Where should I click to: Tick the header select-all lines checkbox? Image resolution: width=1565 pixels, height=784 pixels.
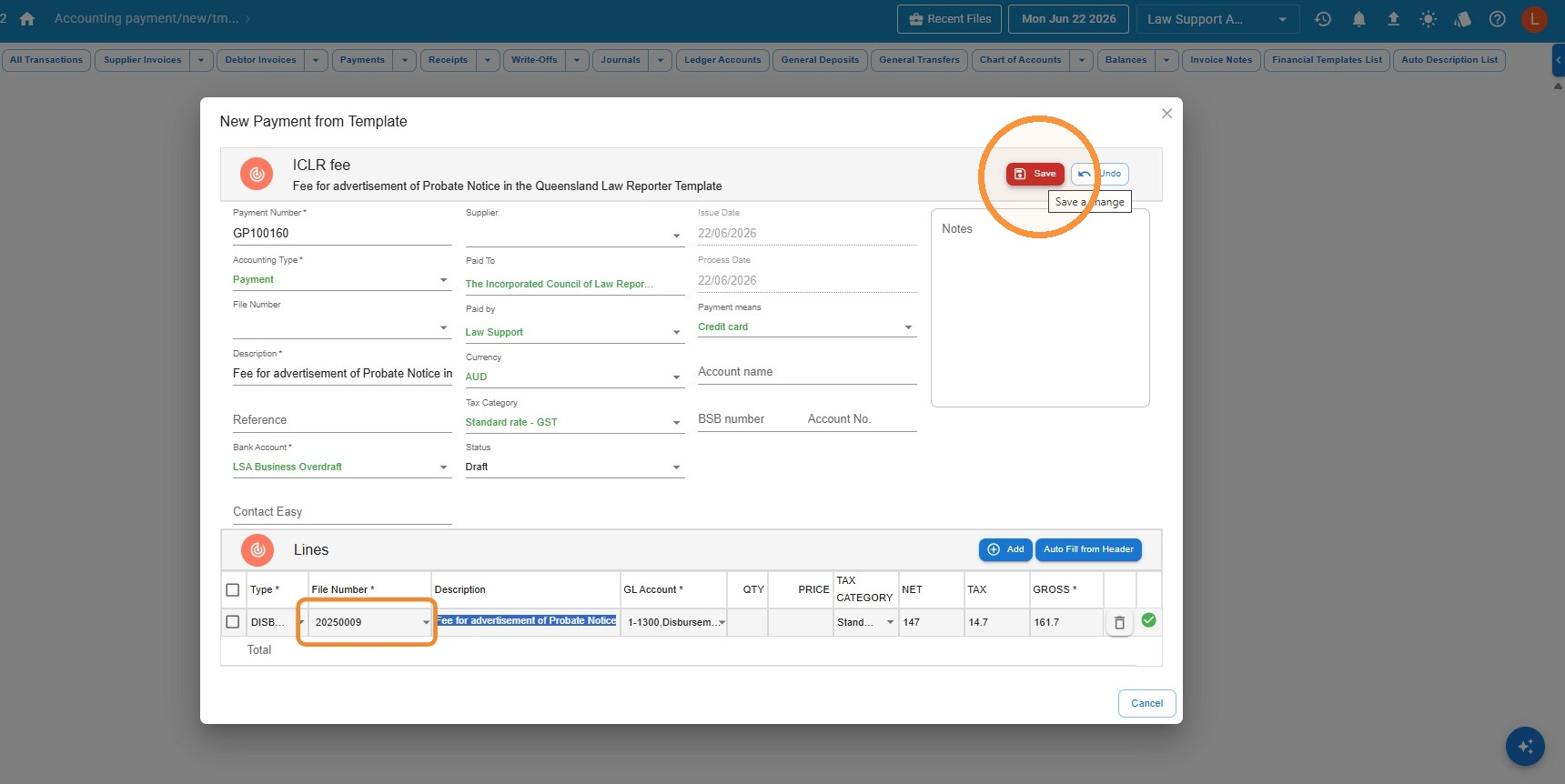click(x=233, y=590)
